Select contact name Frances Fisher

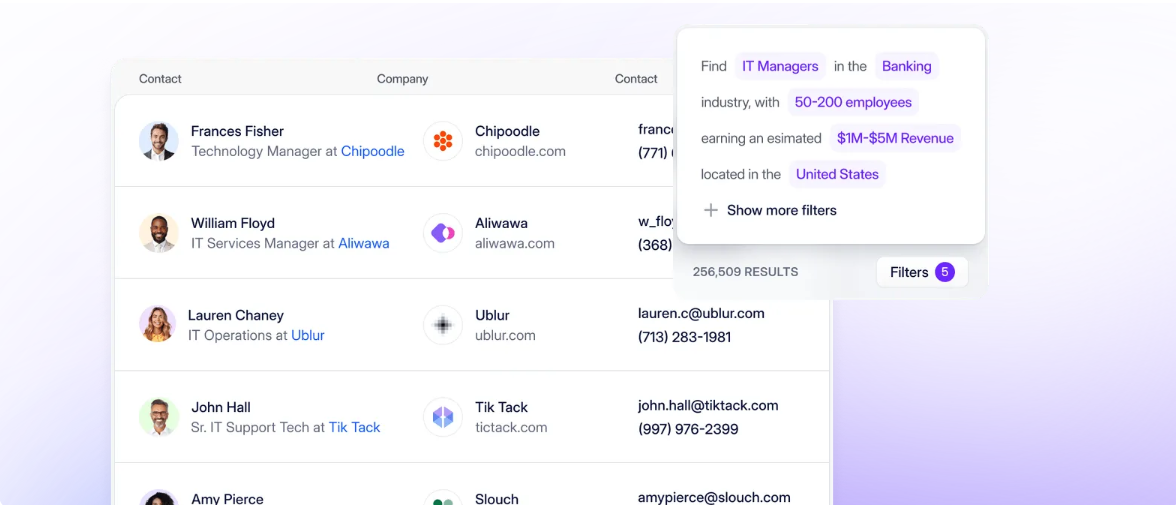pyautogui.click(x=237, y=131)
